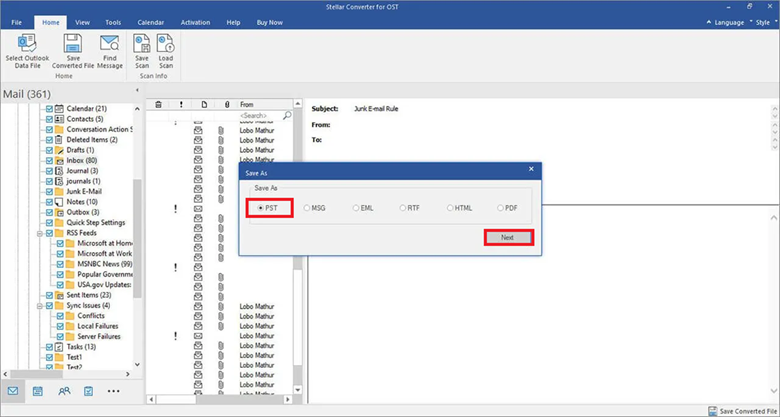Uncheck MSNBC News (99) checkbox
Screen dimensions: 780x417
(x=60, y=264)
